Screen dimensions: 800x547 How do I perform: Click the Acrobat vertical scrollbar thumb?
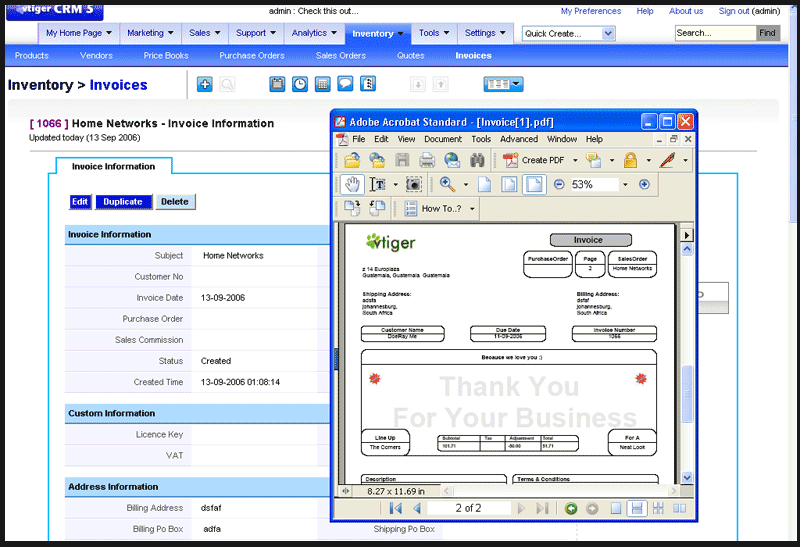(687, 393)
